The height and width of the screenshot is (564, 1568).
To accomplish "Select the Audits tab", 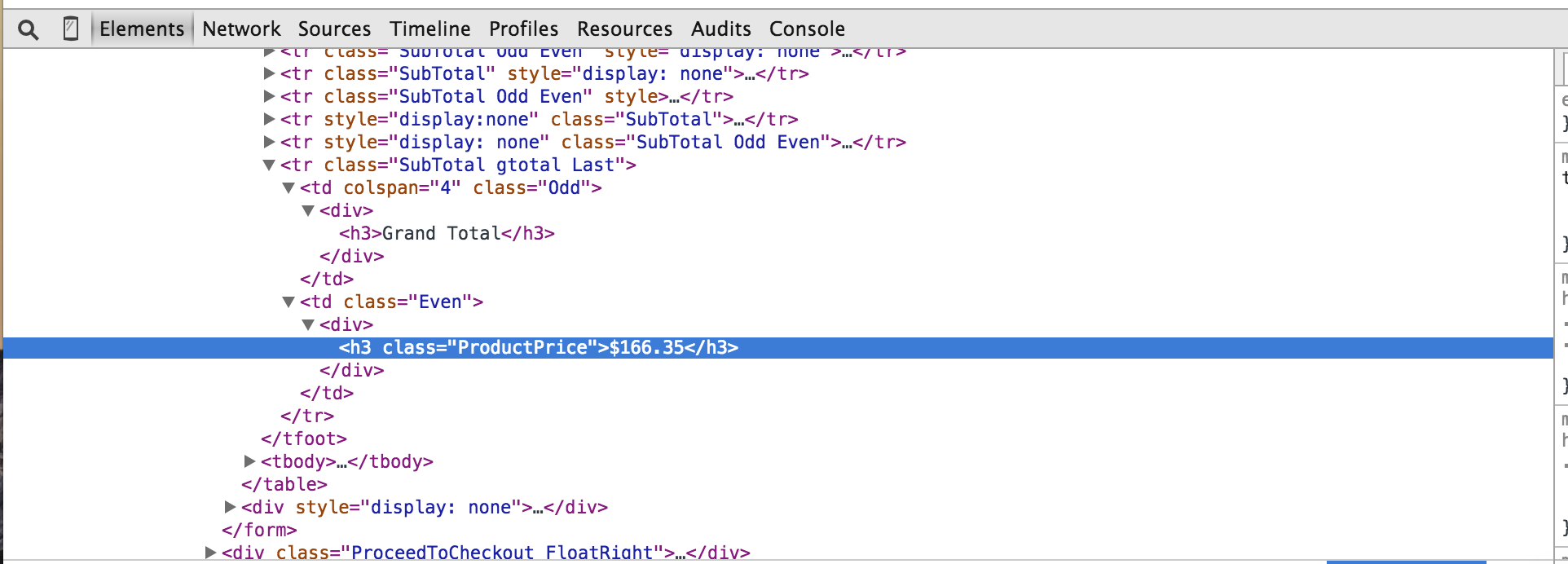I will tap(720, 29).
